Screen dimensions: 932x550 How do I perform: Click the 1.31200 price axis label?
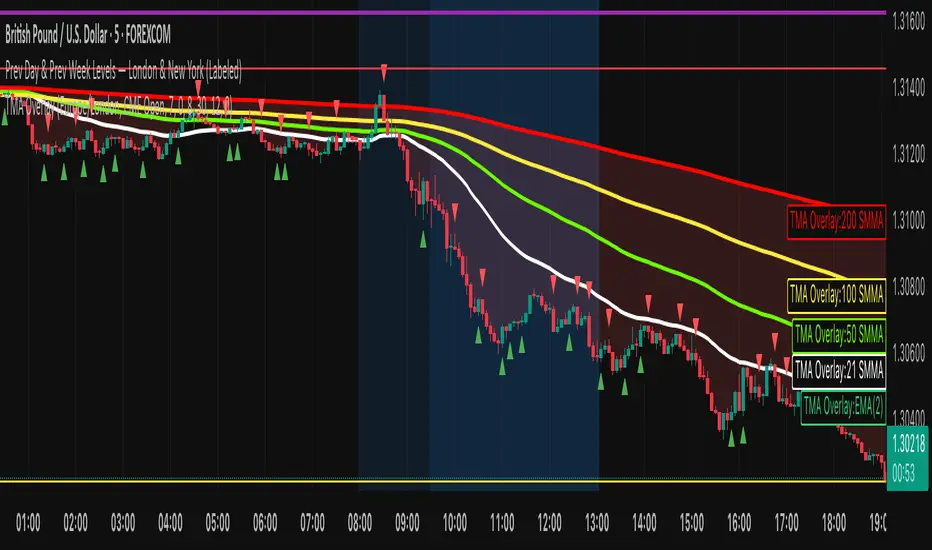(x=909, y=155)
